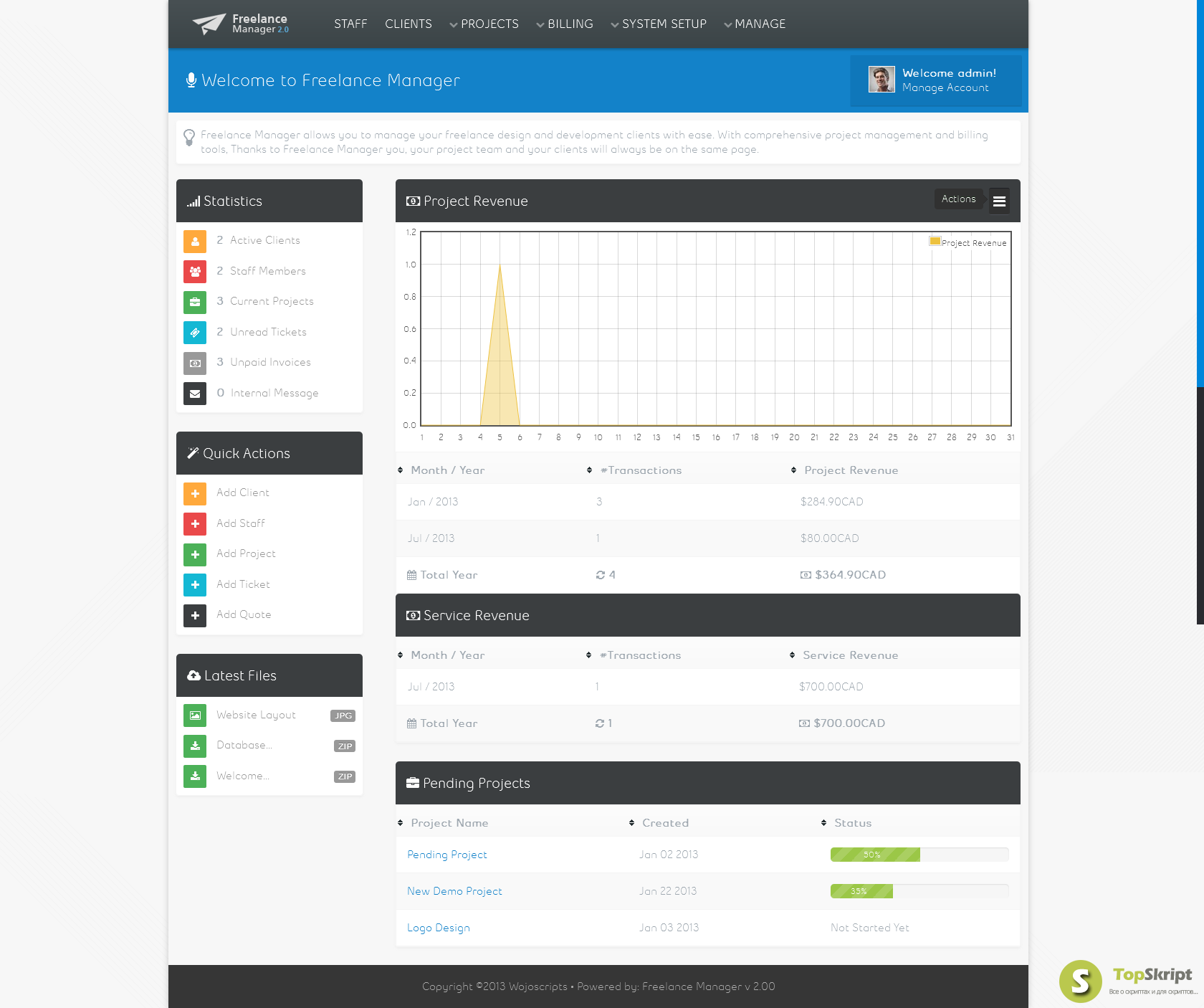The width and height of the screenshot is (1204, 1008).
Task: Click the Add Quote quick action text
Action: pos(244,615)
